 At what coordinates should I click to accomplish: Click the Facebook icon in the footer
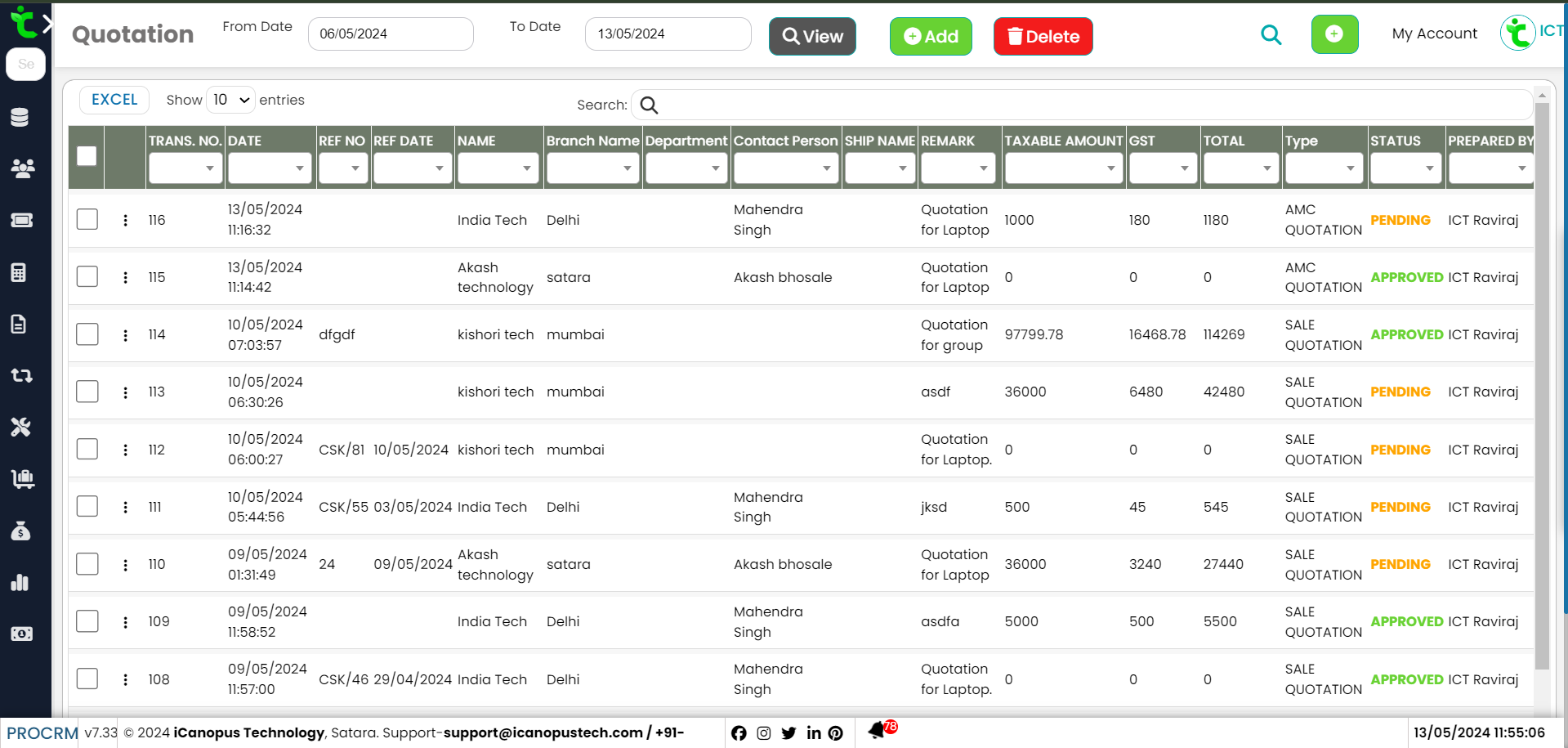(x=739, y=733)
